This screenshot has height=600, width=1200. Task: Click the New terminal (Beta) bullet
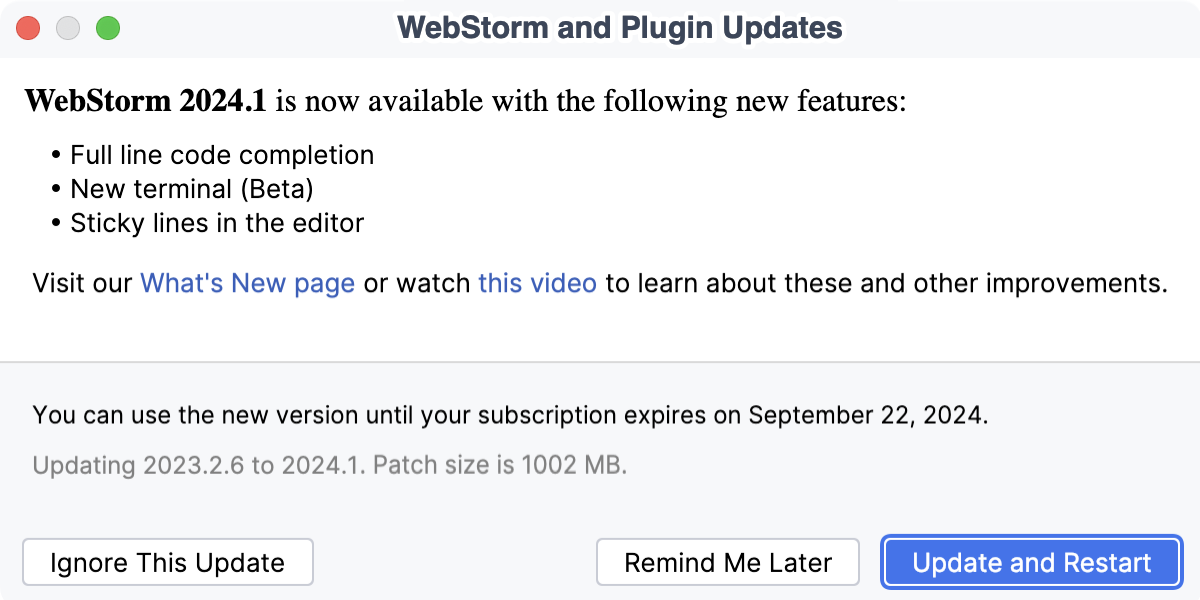coord(190,189)
